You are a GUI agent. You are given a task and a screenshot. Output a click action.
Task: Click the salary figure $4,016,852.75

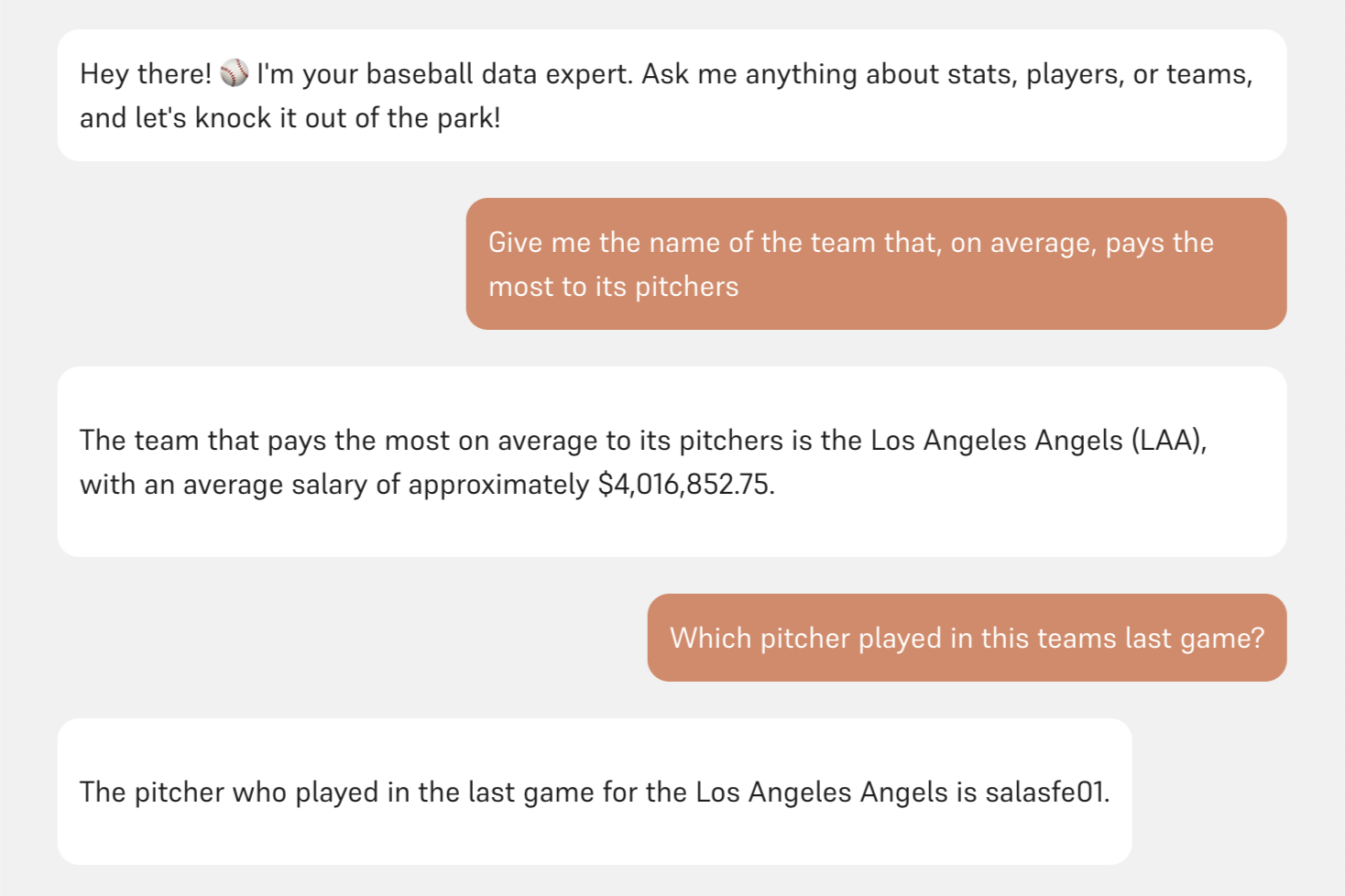[x=685, y=485]
